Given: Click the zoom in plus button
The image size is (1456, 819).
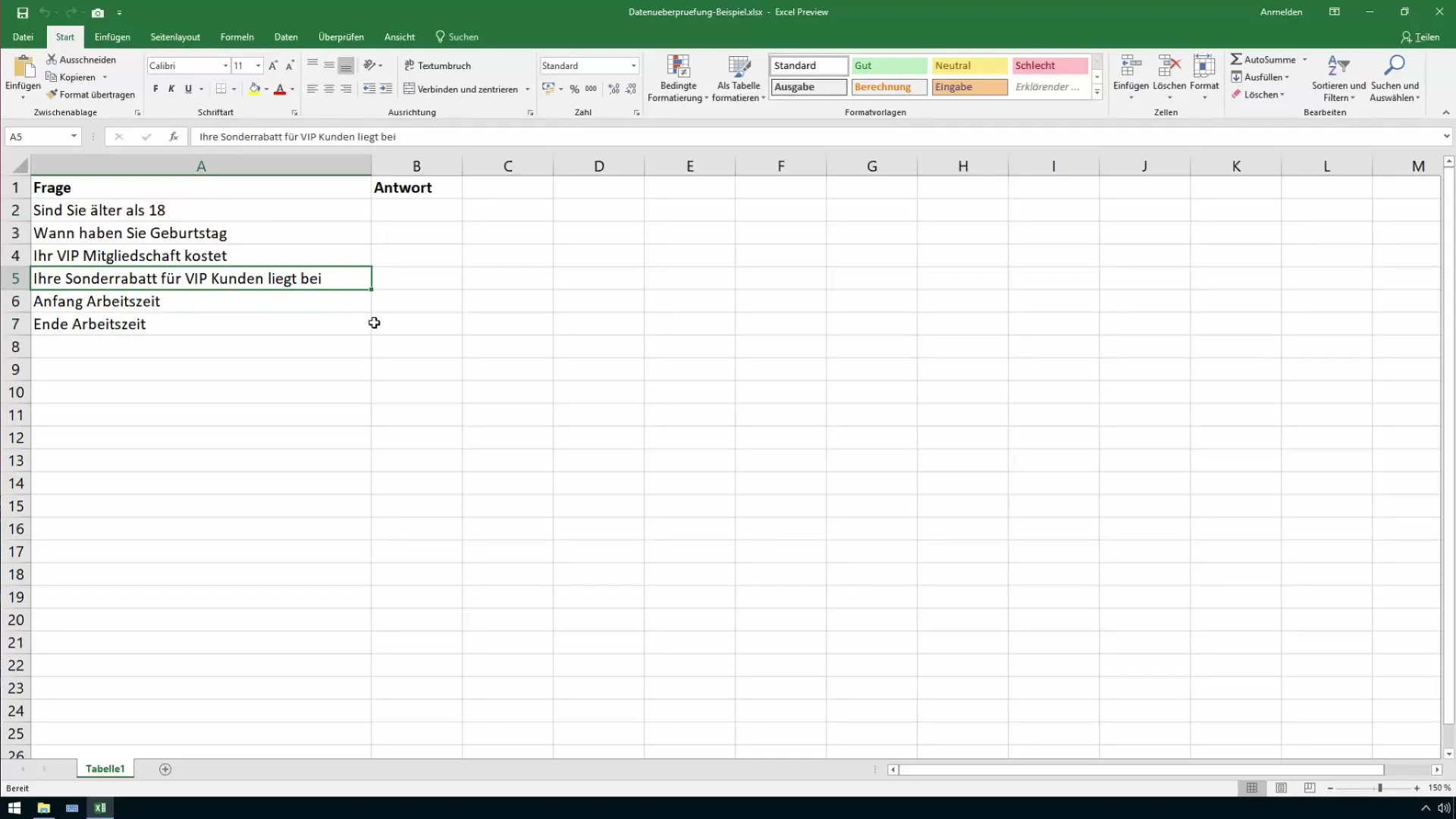Looking at the screenshot, I should (x=1417, y=789).
